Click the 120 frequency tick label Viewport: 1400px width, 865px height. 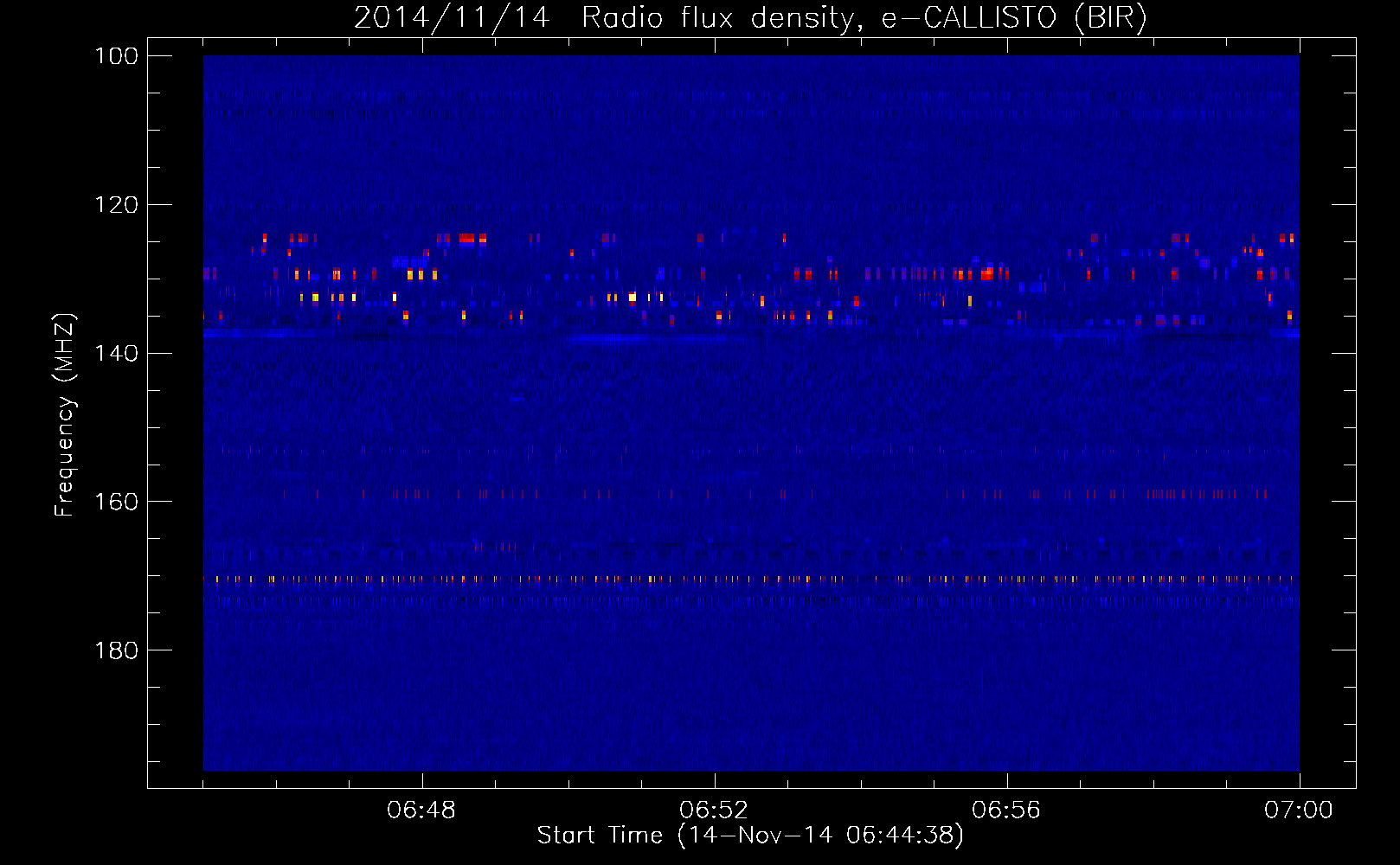click(x=115, y=205)
